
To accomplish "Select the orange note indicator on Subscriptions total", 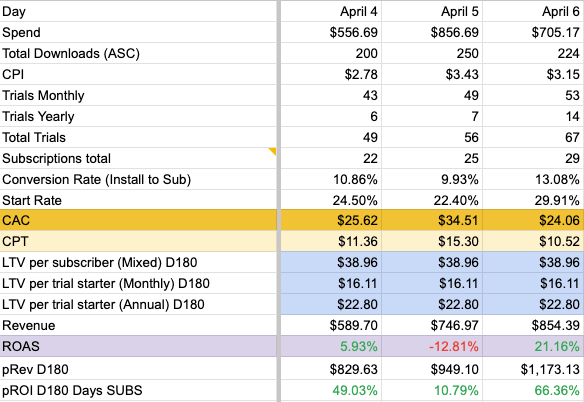I will [x=273, y=151].
